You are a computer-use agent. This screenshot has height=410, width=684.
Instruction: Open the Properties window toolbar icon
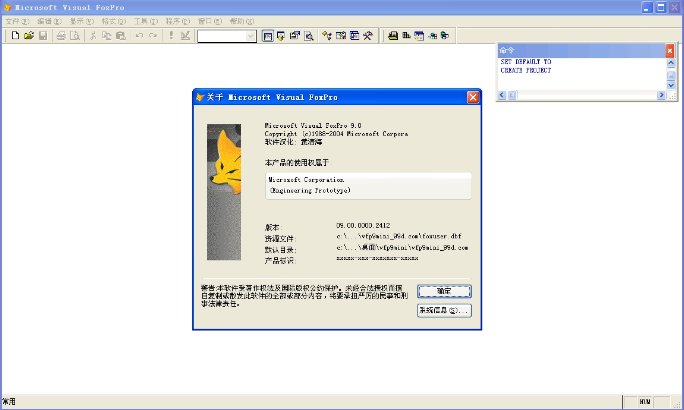pyautogui.click(x=295, y=36)
